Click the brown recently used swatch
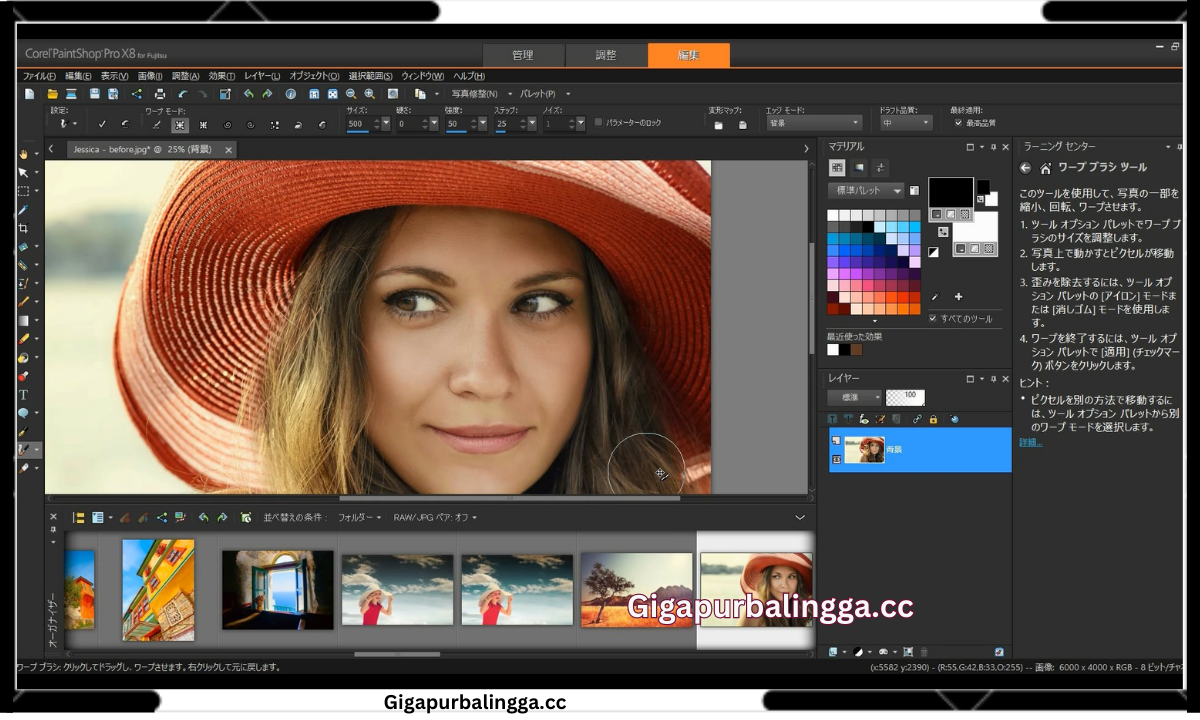 (856, 350)
